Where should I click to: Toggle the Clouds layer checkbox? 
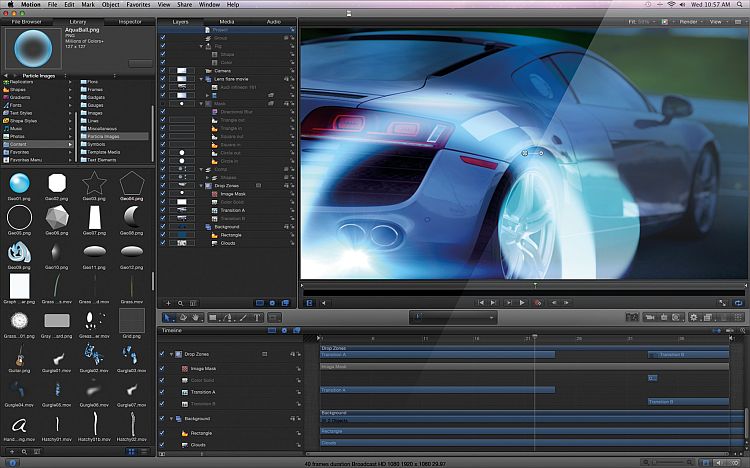(x=165, y=243)
